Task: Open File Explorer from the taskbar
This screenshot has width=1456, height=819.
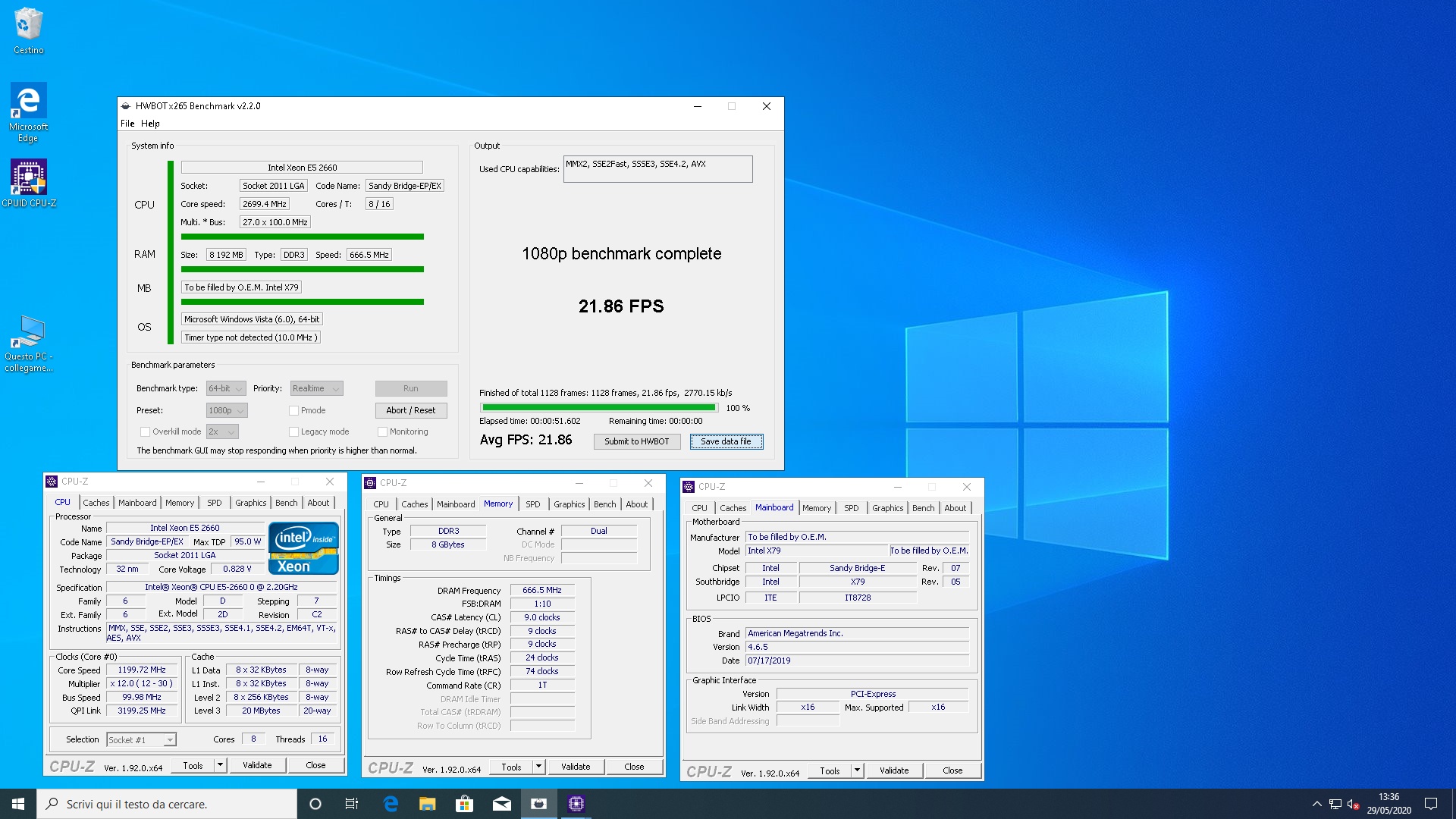Action: [427, 804]
